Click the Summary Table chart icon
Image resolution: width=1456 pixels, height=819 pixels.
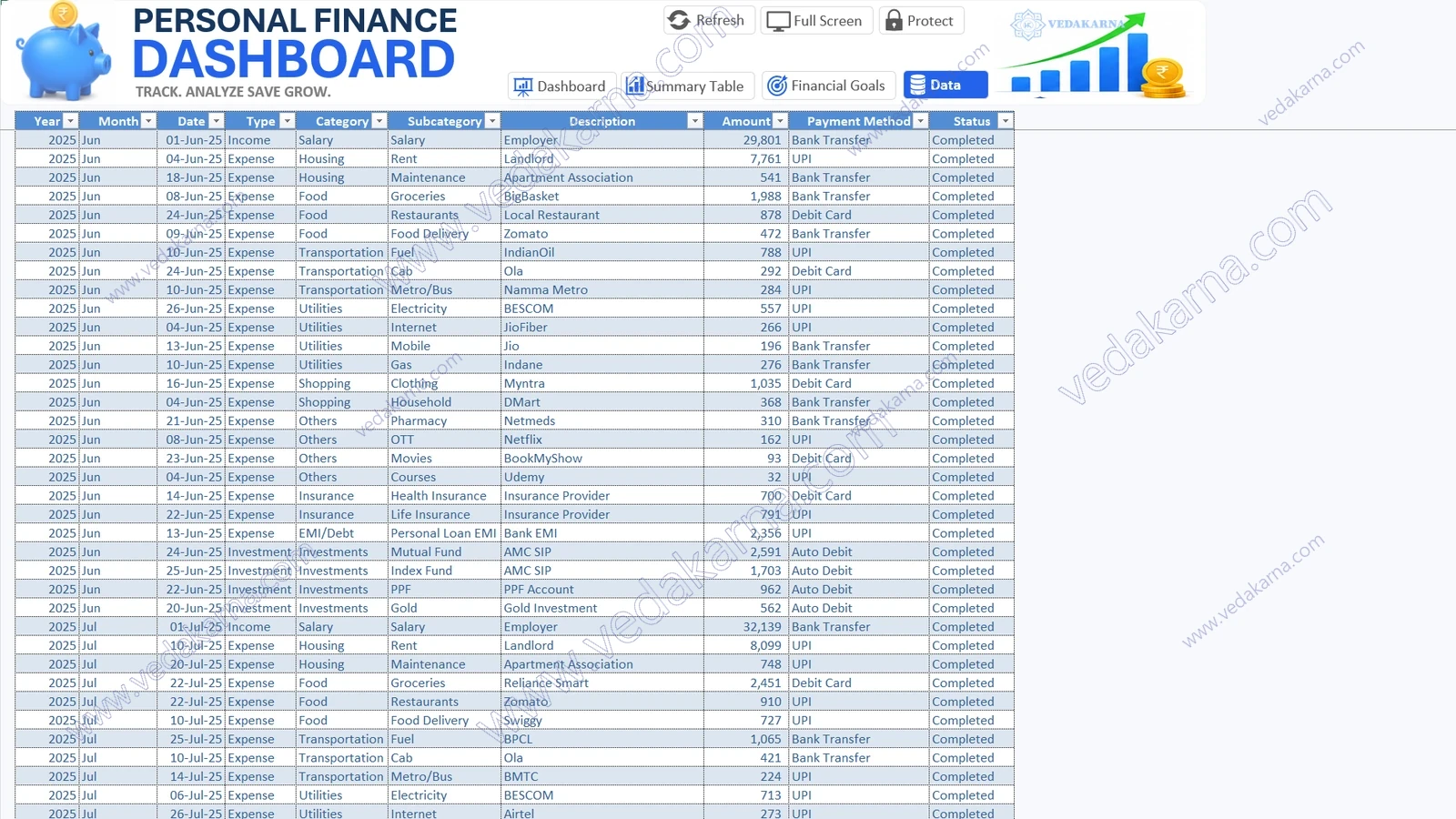pyautogui.click(x=635, y=85)
